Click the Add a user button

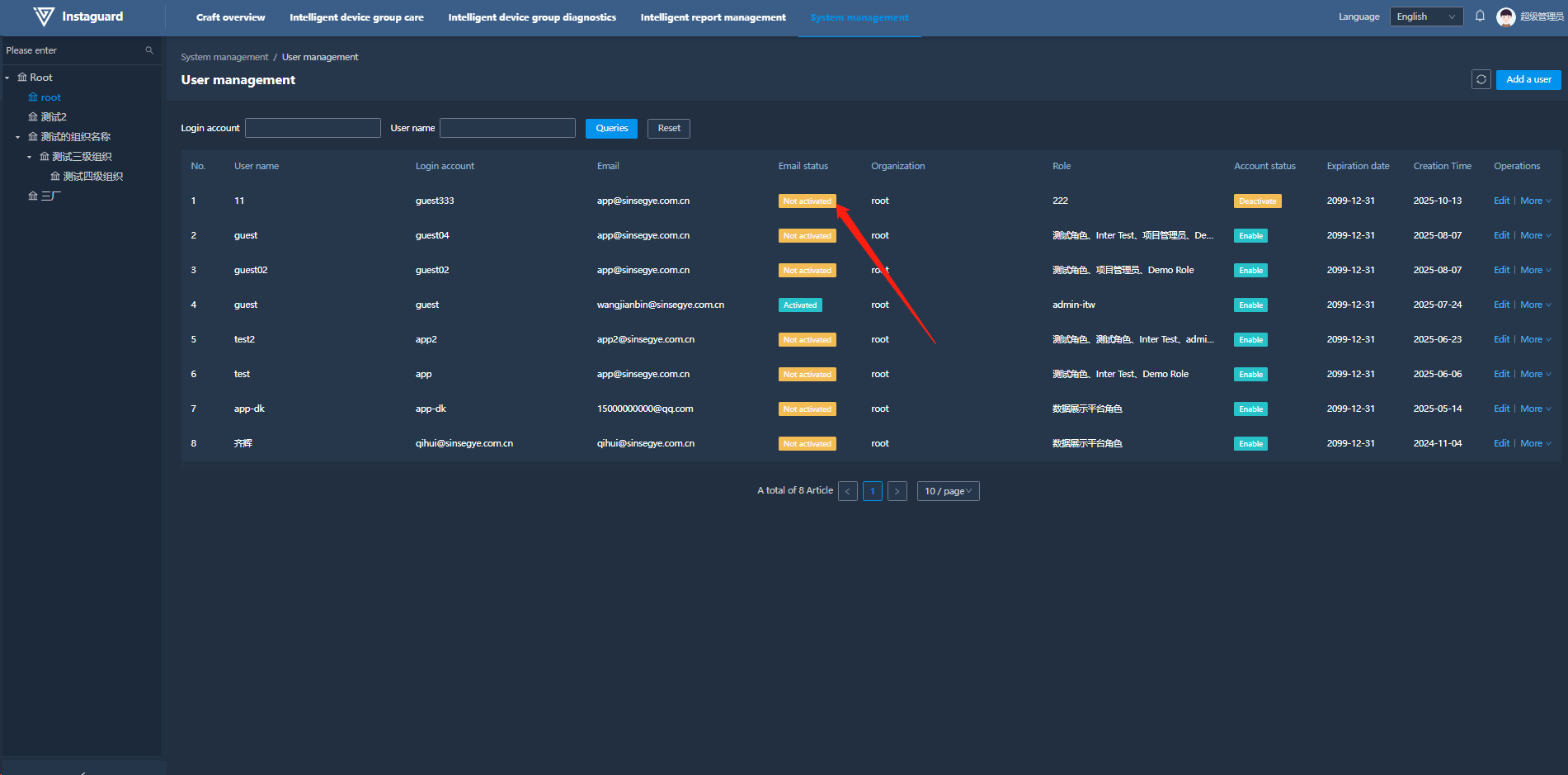click(1528, 79)
